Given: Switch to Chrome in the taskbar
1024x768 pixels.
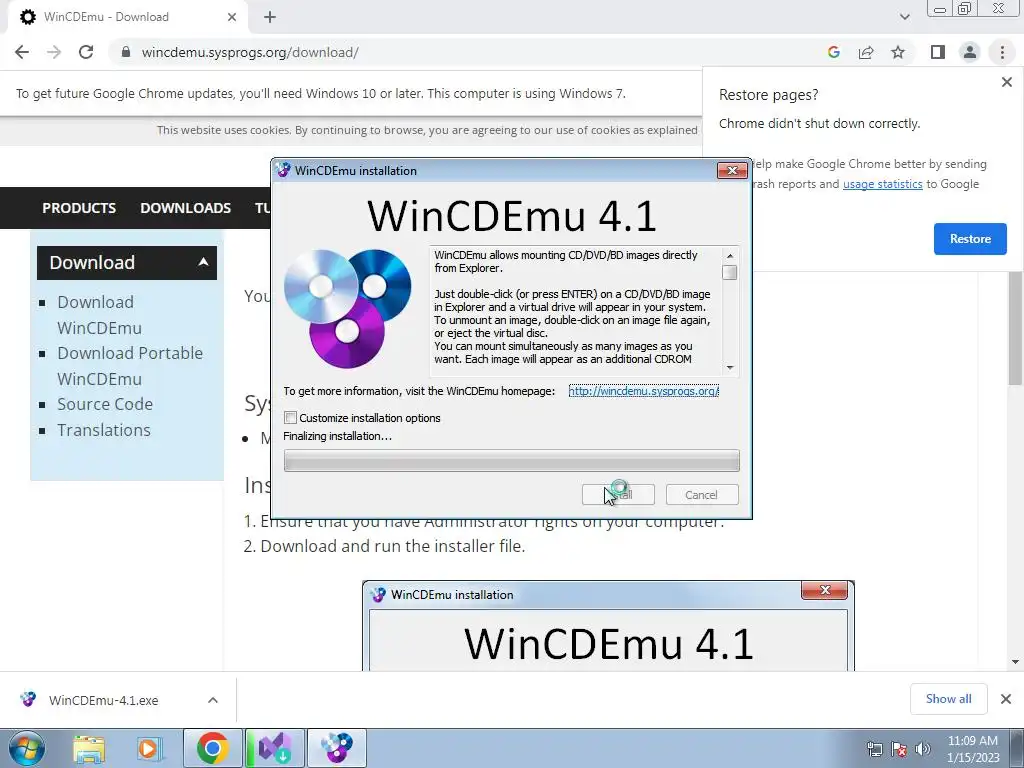Looking at the screenshot, I should click(212, 748).
